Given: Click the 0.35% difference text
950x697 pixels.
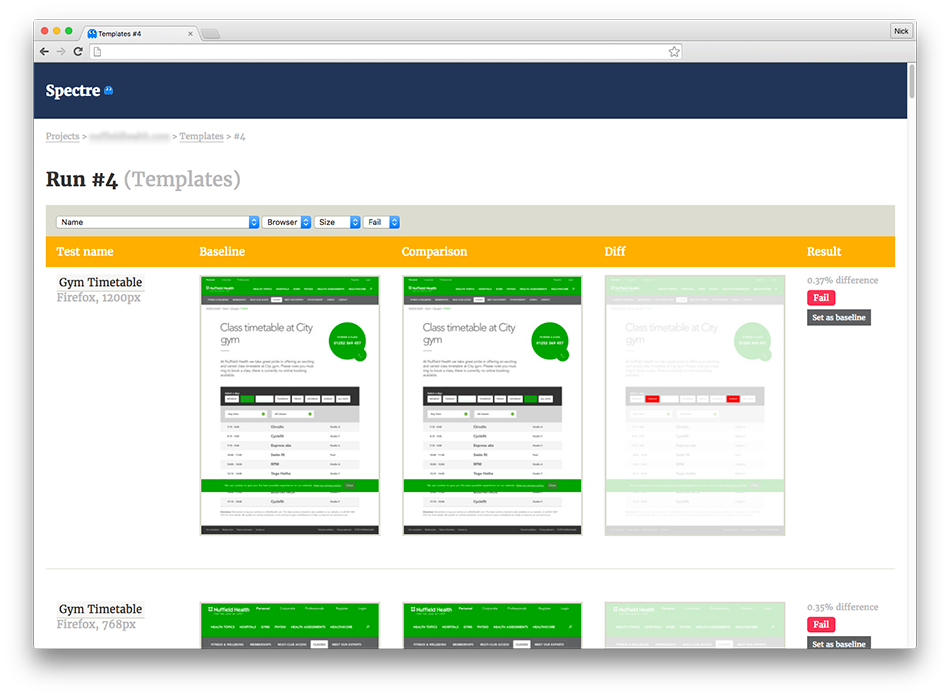Looking at the screenshot, I should 842,607.
